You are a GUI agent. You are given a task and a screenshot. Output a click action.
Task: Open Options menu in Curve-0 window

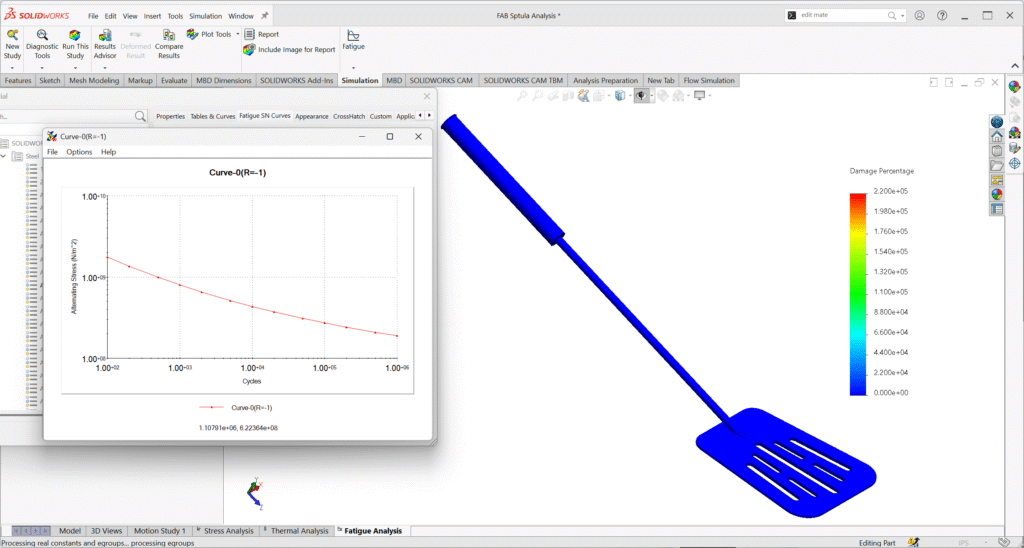[x=79, y=152]
